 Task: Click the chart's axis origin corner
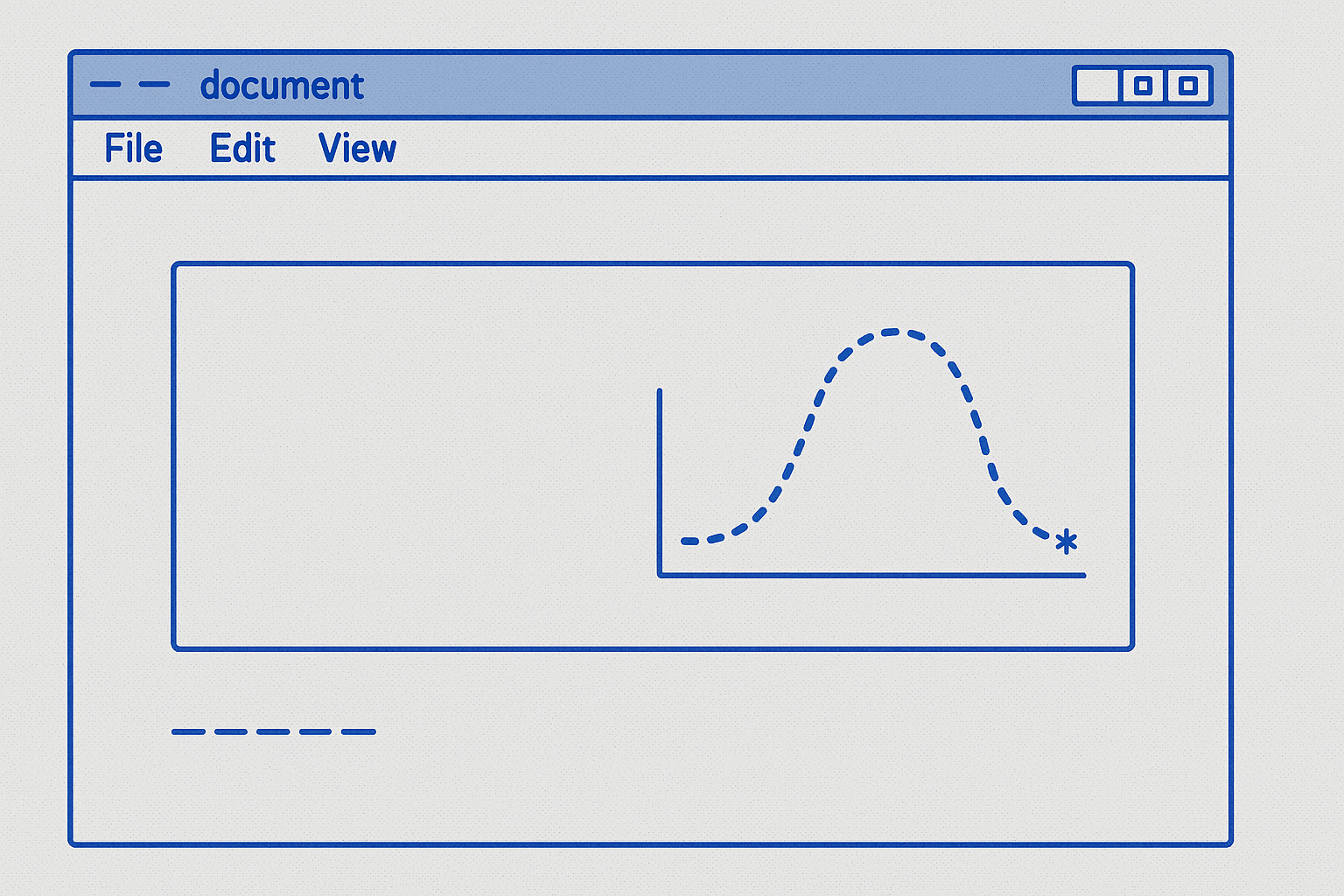pyautogui.click(x=661, y=575)
